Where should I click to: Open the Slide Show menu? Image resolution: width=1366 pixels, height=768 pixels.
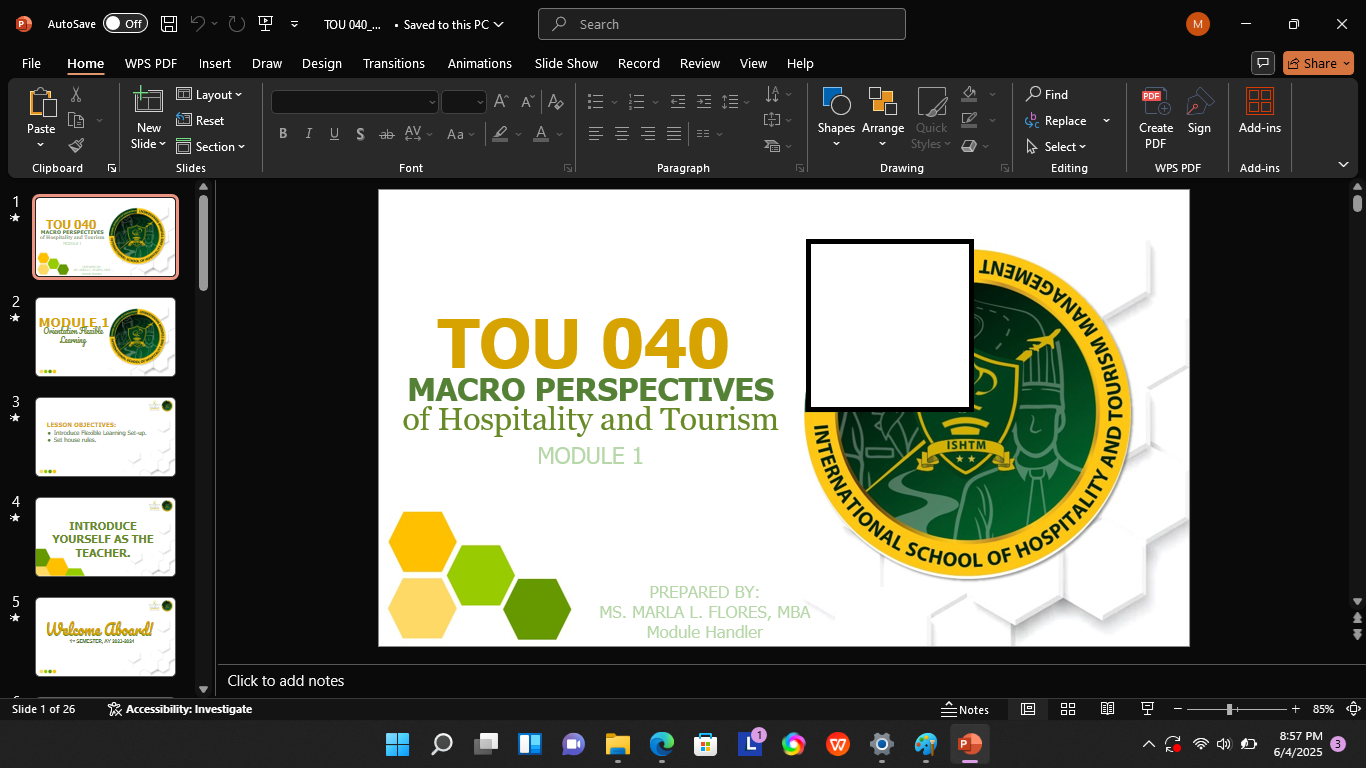click(566, 63)
